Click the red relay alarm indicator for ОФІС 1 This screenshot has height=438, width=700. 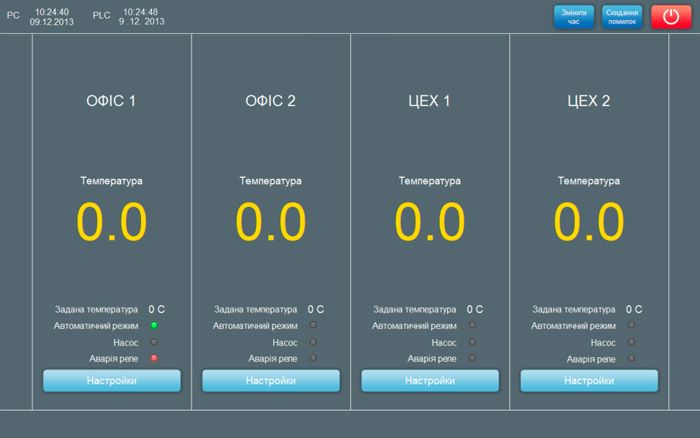(x=154, y=358)
